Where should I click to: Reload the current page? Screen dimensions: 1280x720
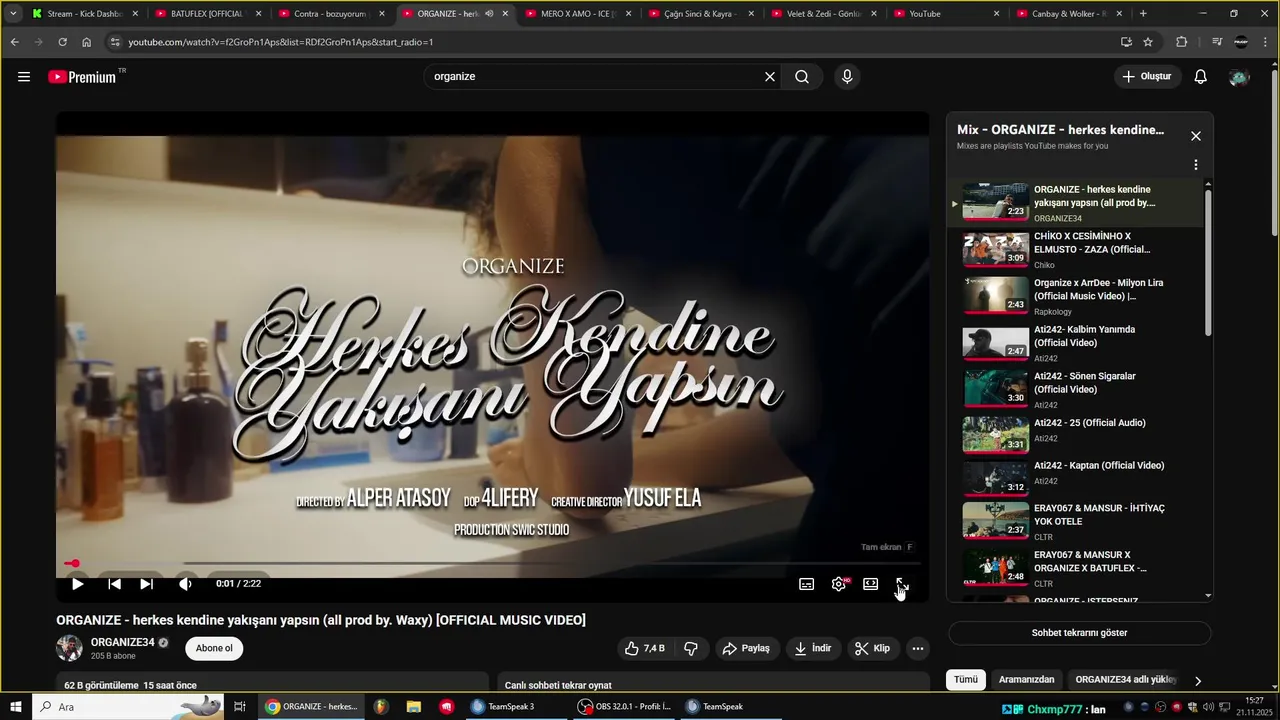(x=62, y=42)
